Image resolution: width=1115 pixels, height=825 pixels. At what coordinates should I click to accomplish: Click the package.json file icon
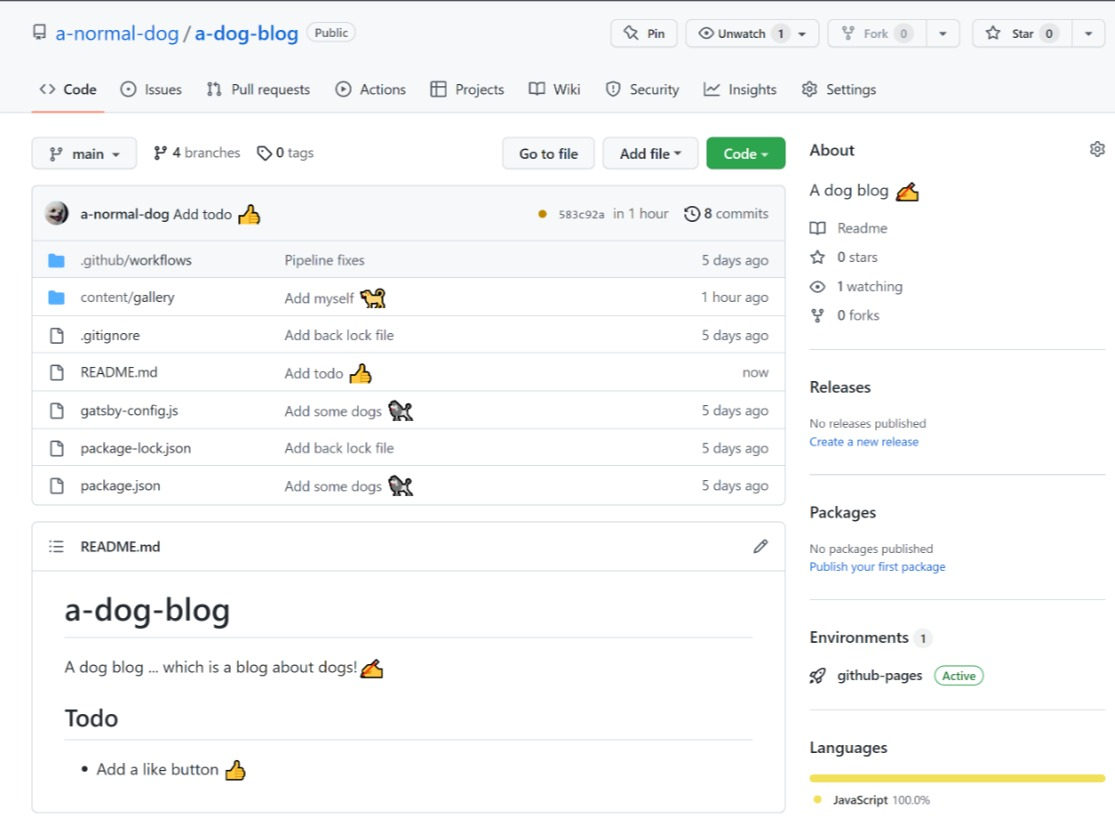(56, 486)
